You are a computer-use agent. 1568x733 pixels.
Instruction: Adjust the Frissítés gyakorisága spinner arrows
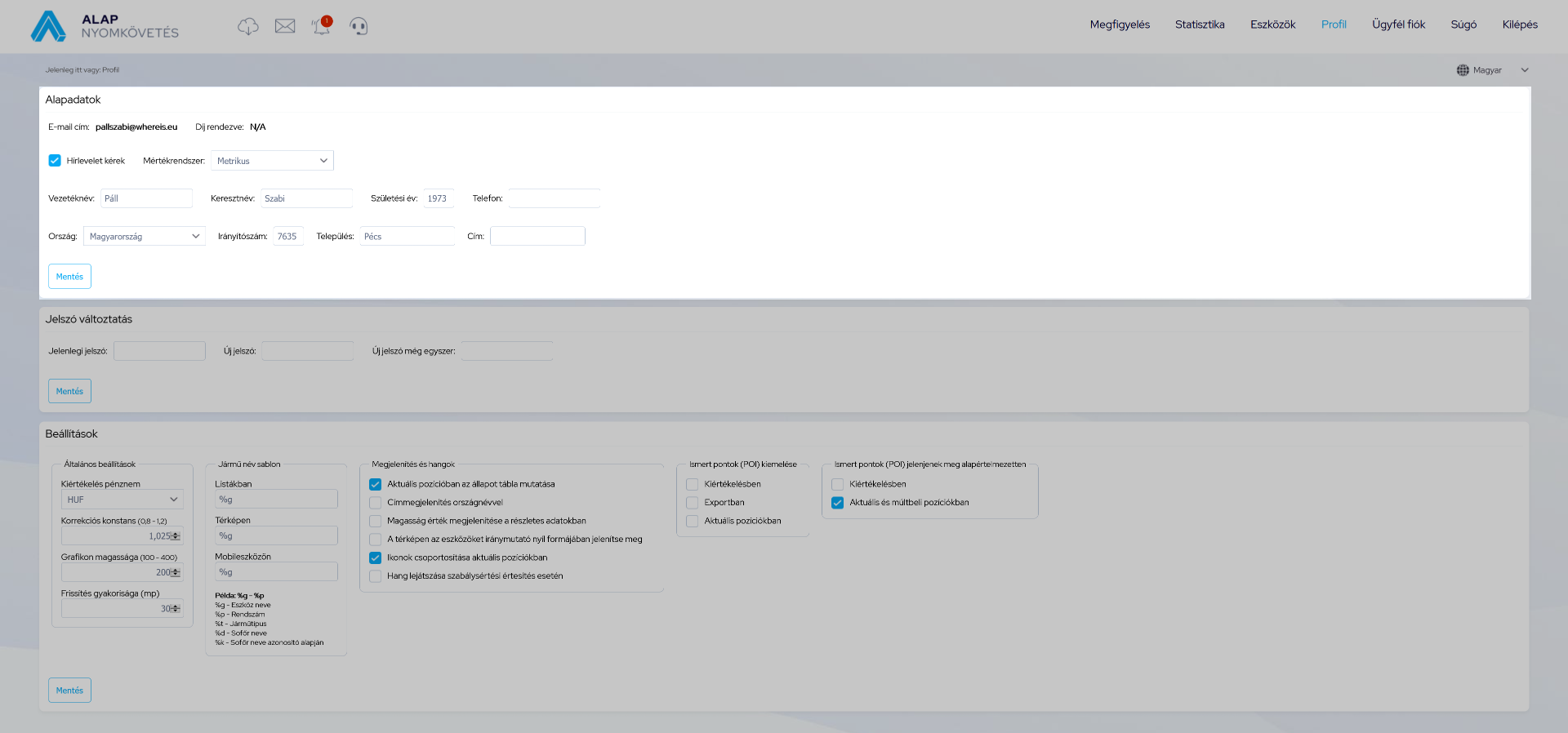click(176, 608)
